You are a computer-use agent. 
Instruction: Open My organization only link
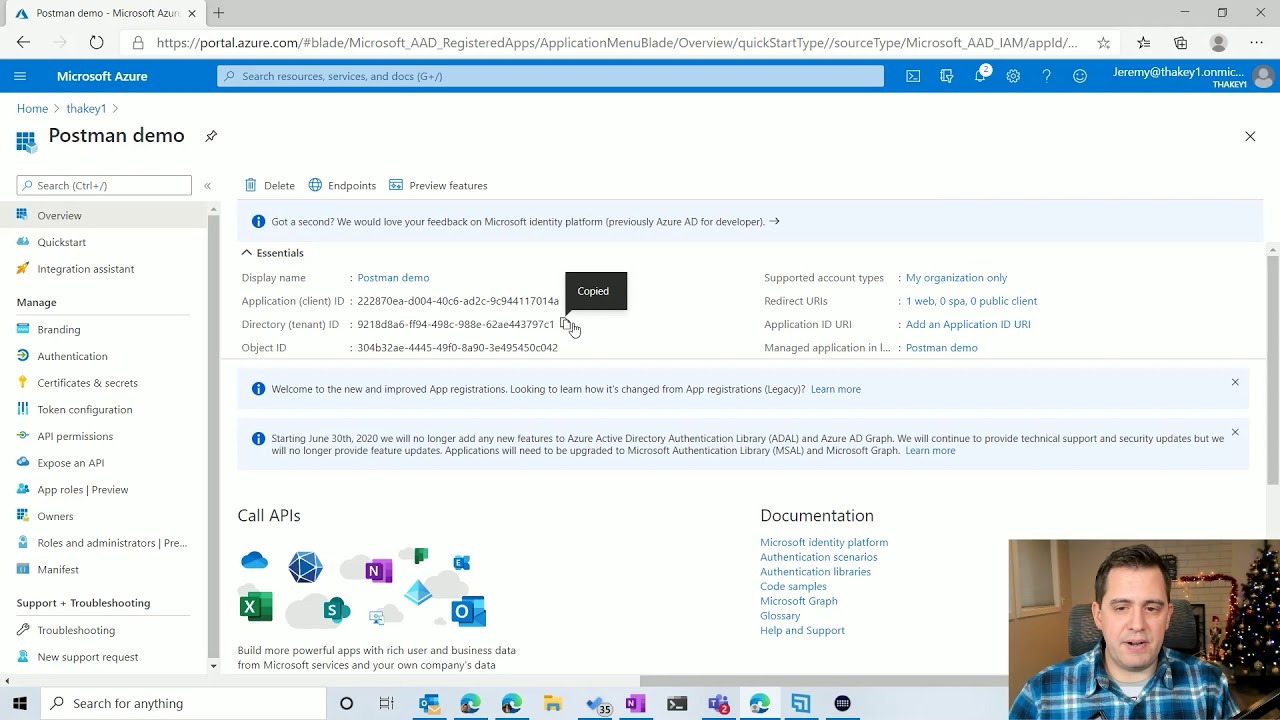point(956,278)
